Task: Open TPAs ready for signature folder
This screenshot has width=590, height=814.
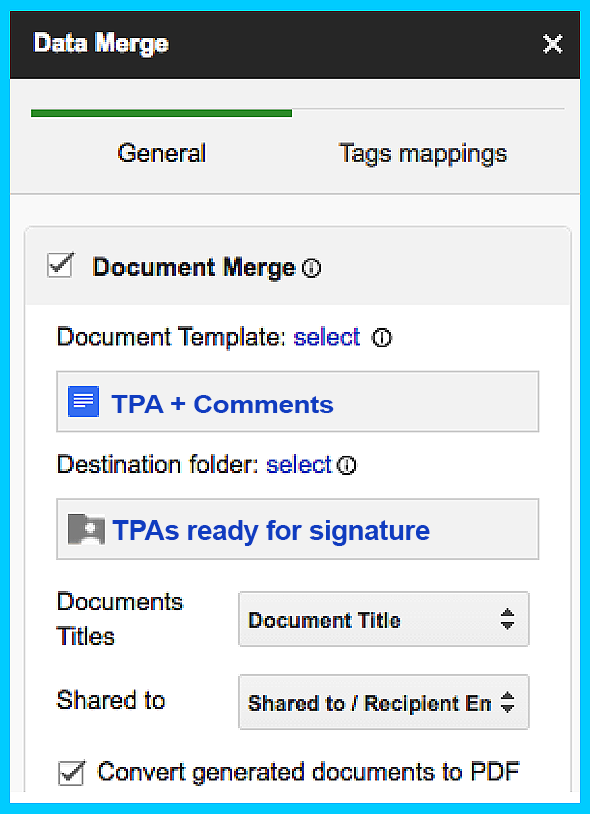Action: click(x=271, y=531)
